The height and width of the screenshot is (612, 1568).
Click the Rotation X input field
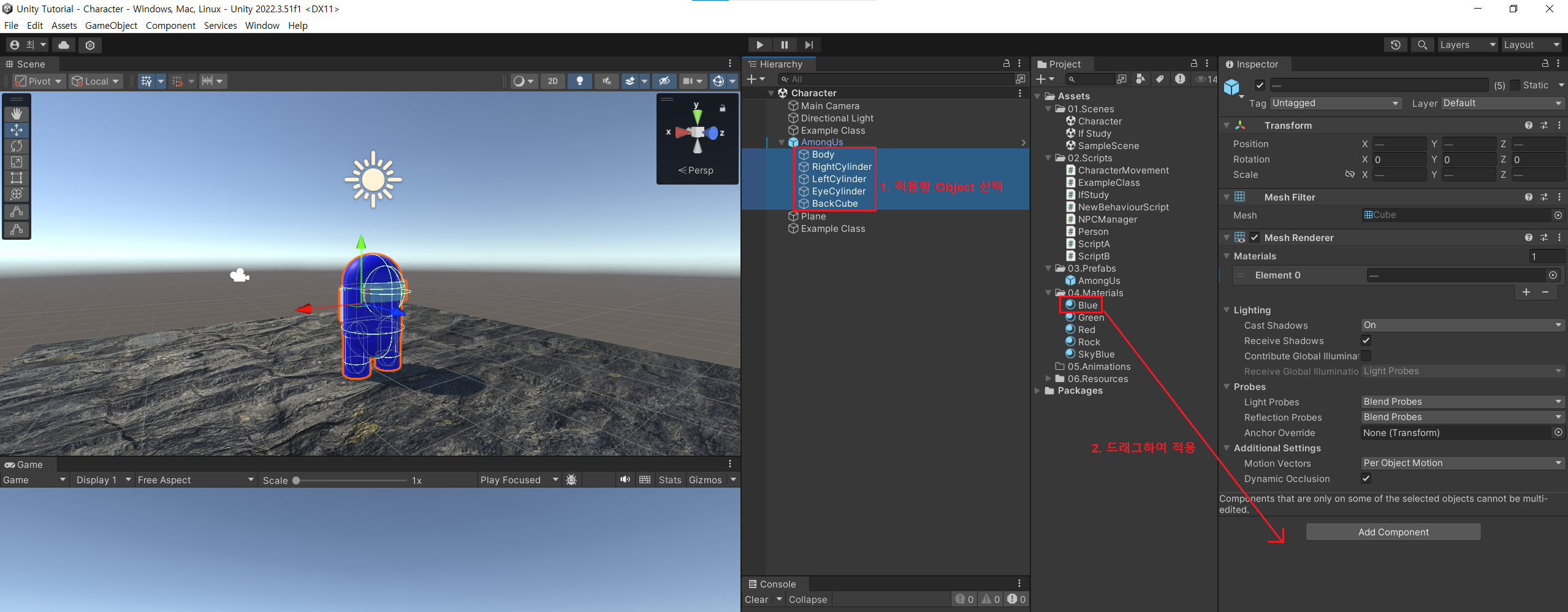[1399, 159]
